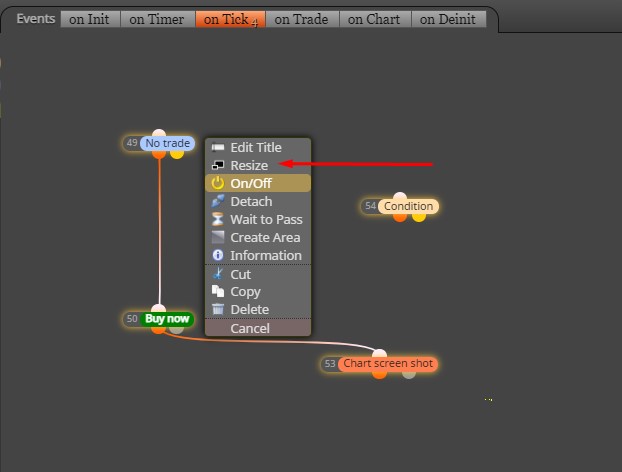Click the Detach plug icon
Screen dimensions: 622x472
click(x=218, y=201)
